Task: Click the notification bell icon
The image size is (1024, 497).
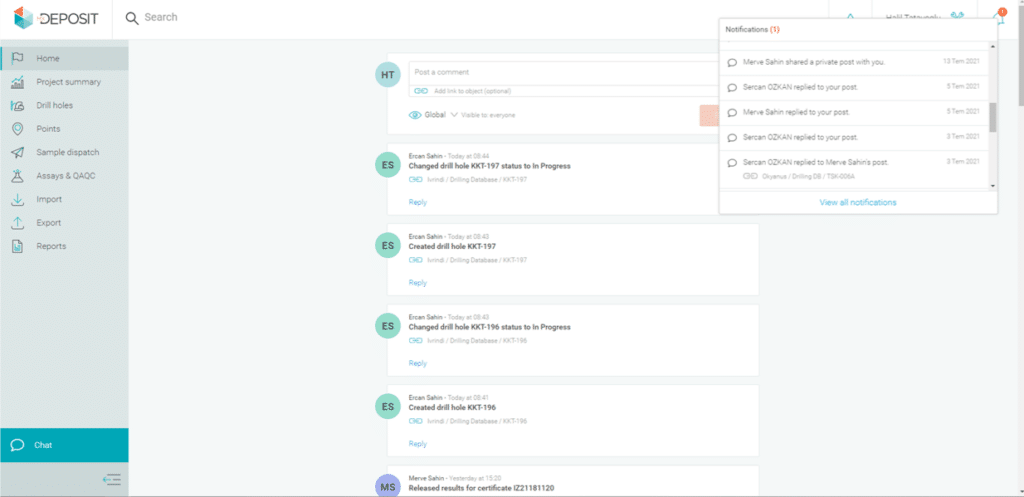Action: click(999, 17)
